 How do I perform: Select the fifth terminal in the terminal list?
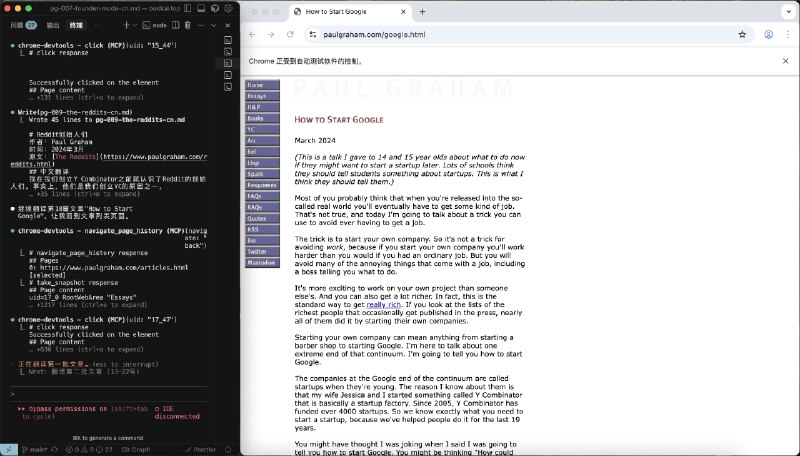(228, 87)
